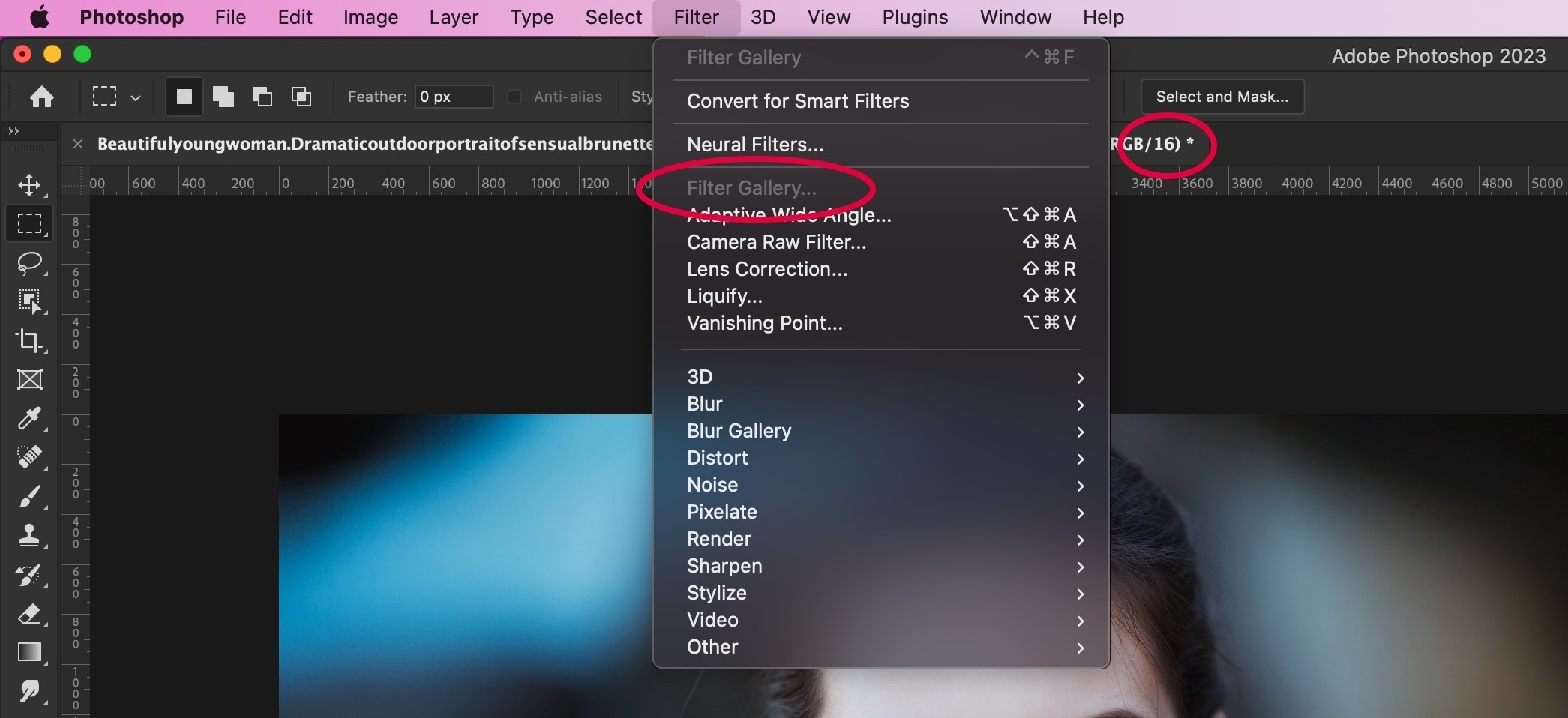Click the Feather value input field
The width and height of the screenshot is (1568, 718).
click(454, 97)
